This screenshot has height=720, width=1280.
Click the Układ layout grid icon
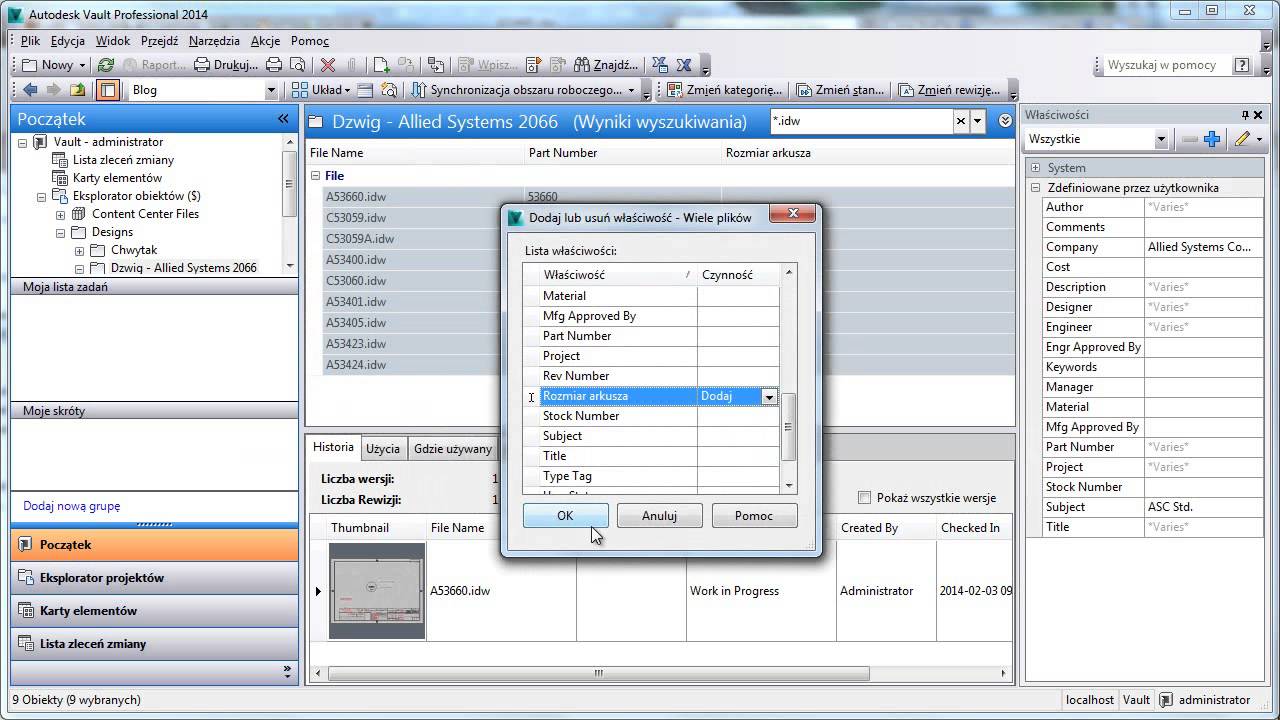[299, 90]
